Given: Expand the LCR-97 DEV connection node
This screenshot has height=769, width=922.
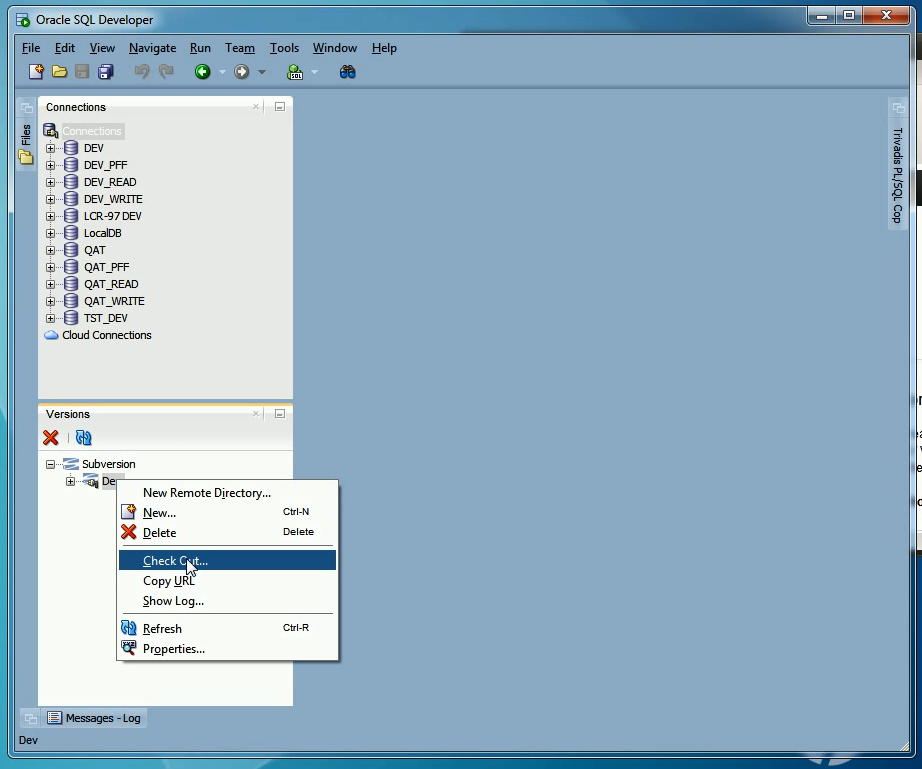Looking at the screenshot, I should (51, 216).
